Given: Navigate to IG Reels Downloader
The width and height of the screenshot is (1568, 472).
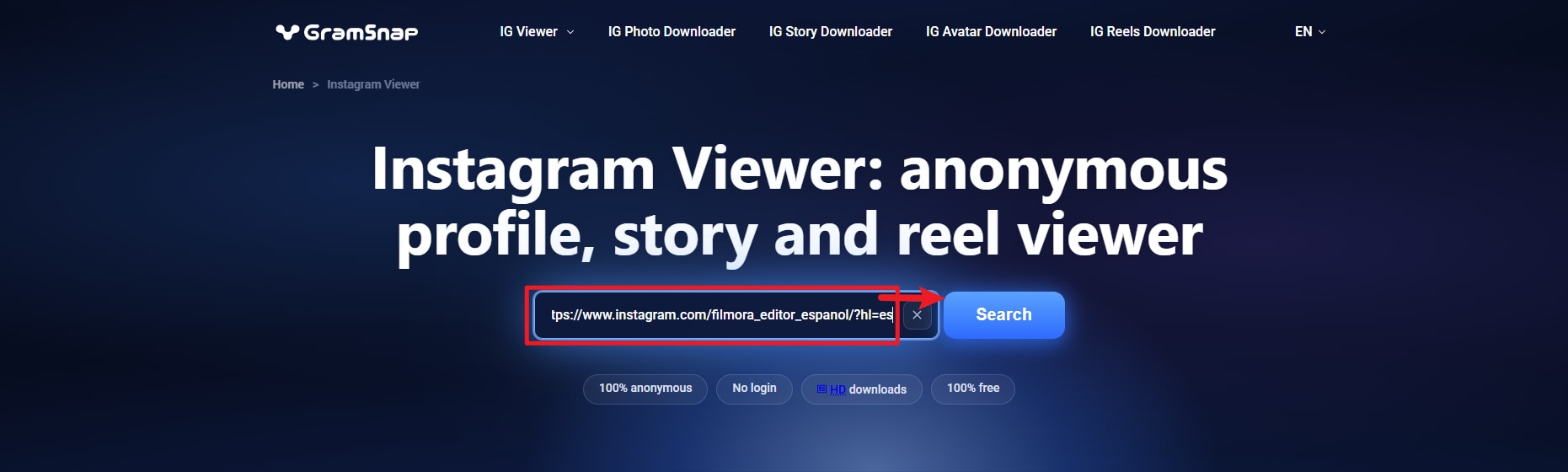Looking at the screenshot, I should click(1153, 31).
